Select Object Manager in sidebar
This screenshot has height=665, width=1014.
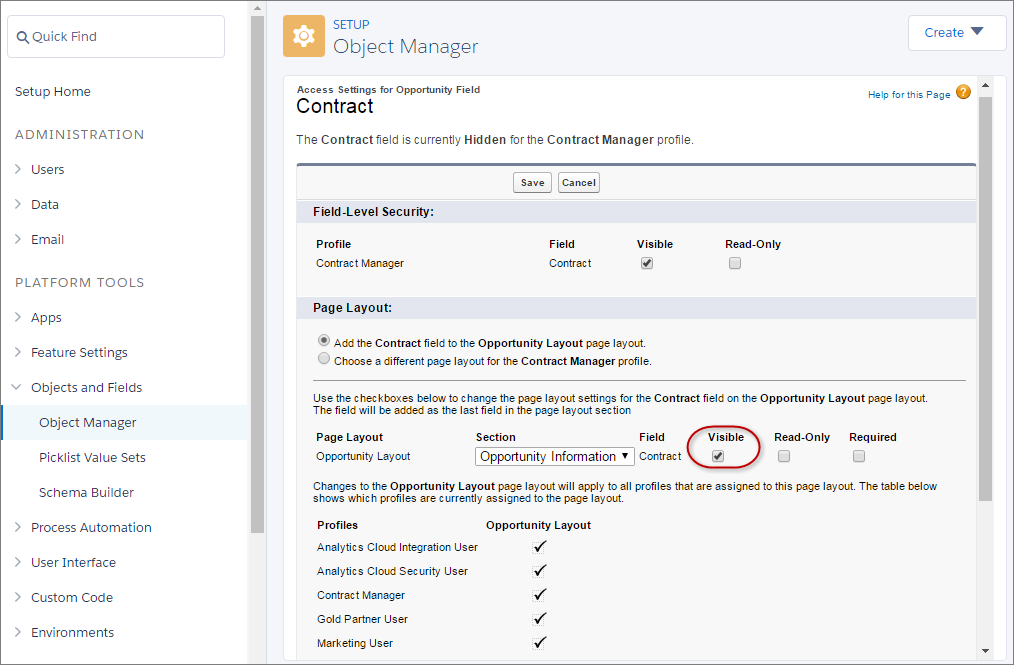coord(125,422)
